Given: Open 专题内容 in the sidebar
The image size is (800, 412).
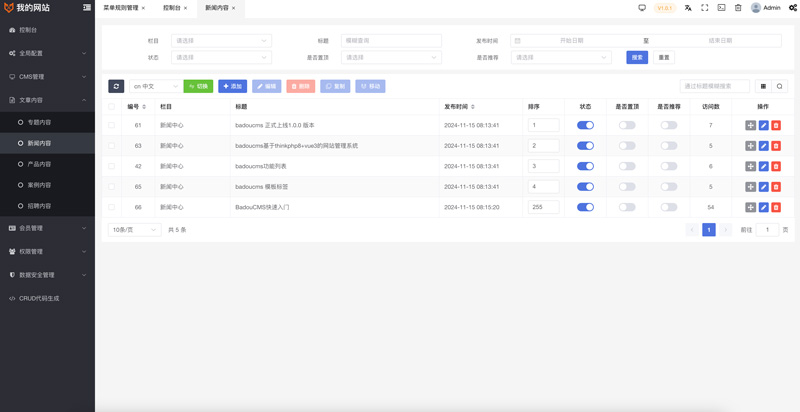Looking at the screenshot, I should click(47, 122).
